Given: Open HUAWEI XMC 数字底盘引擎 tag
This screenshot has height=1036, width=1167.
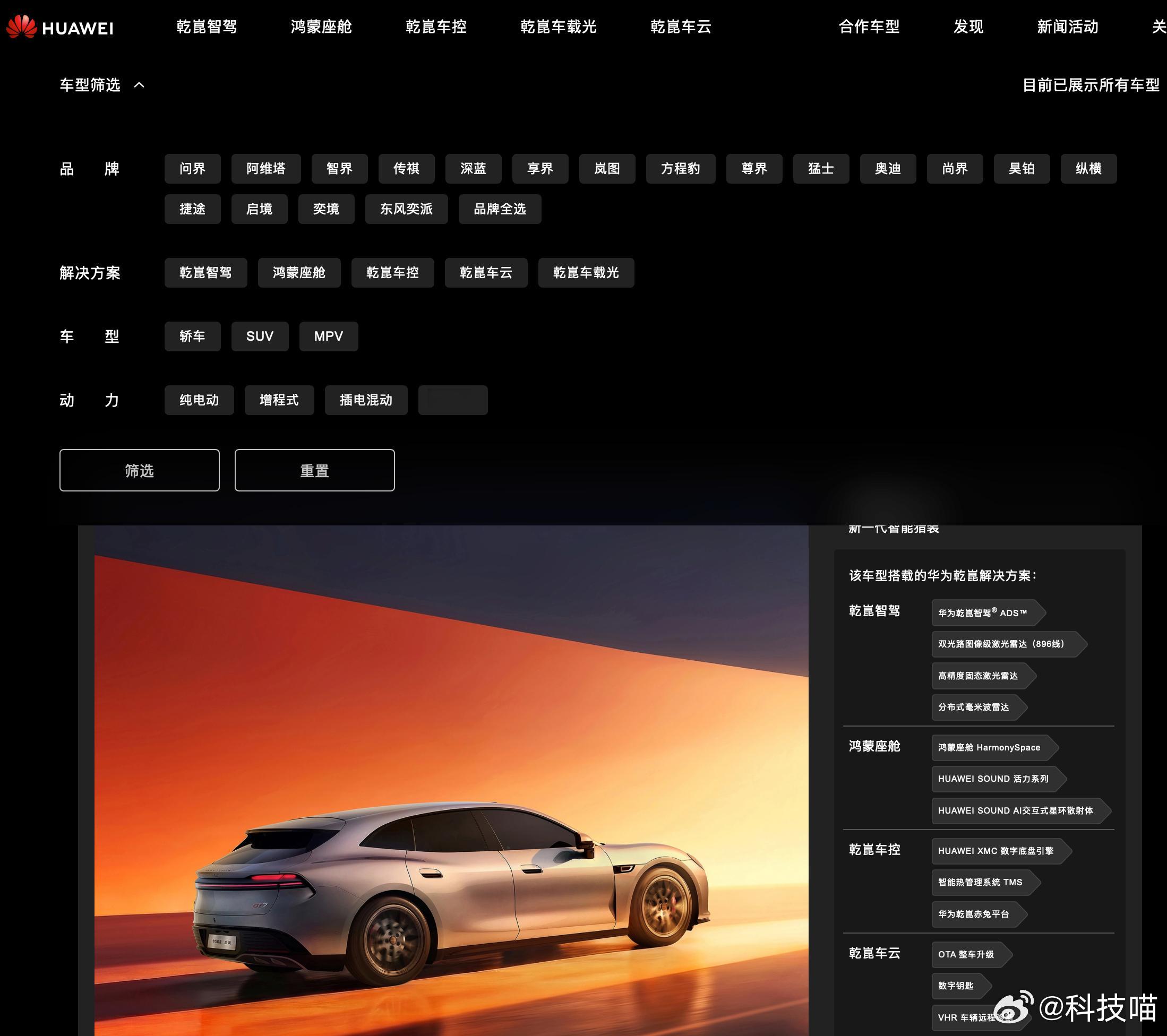Looking at the screenshot, I should 1001,850.
